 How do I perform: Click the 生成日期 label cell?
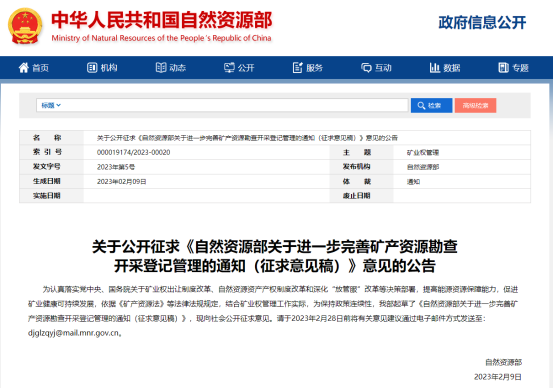tap(51, 181)
